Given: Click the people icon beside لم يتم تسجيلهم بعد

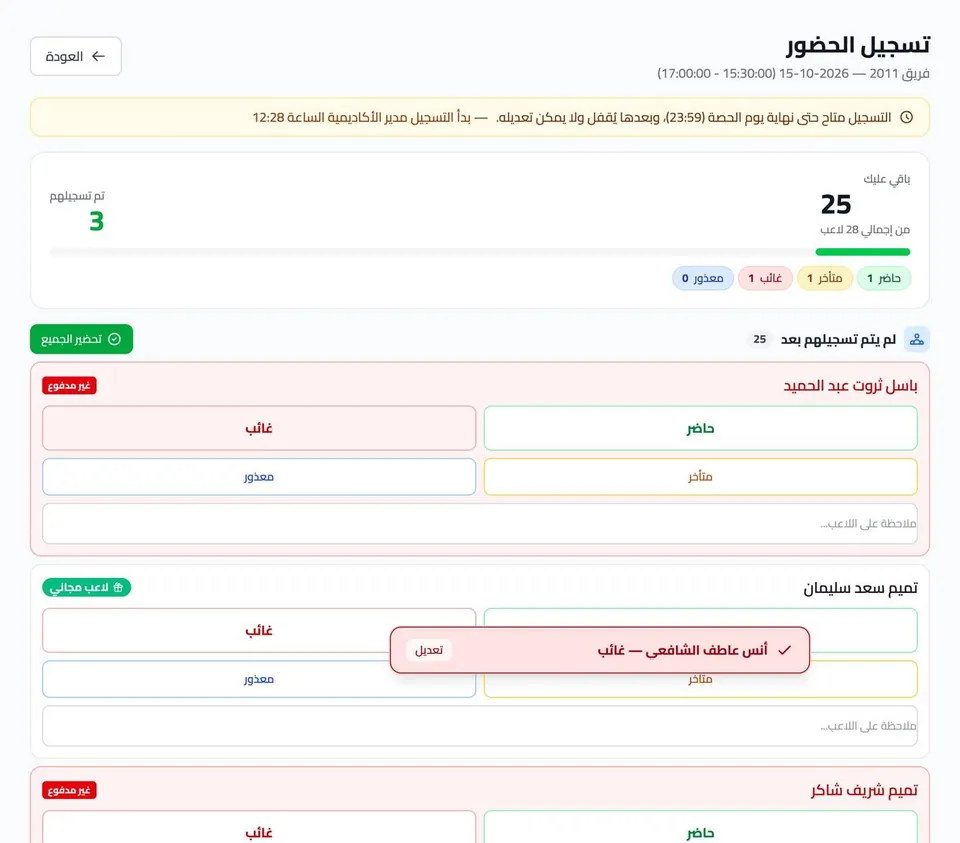Looking at the screenshot, I should 917,339.
